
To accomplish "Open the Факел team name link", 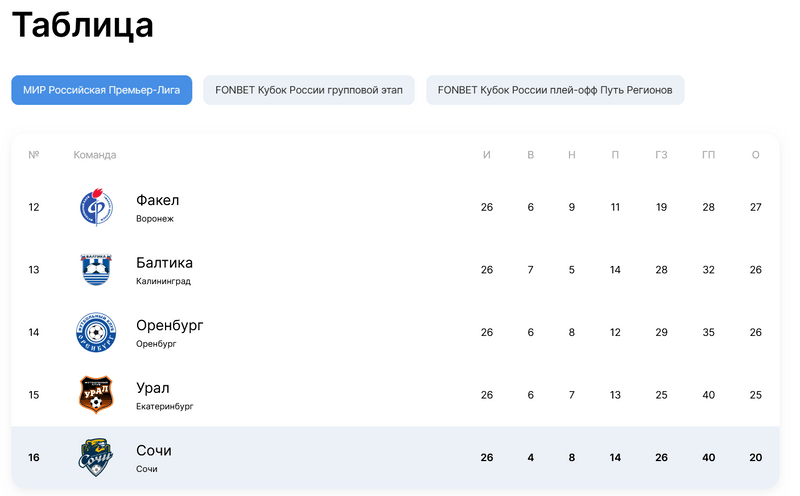I will (x=158, y=200).
